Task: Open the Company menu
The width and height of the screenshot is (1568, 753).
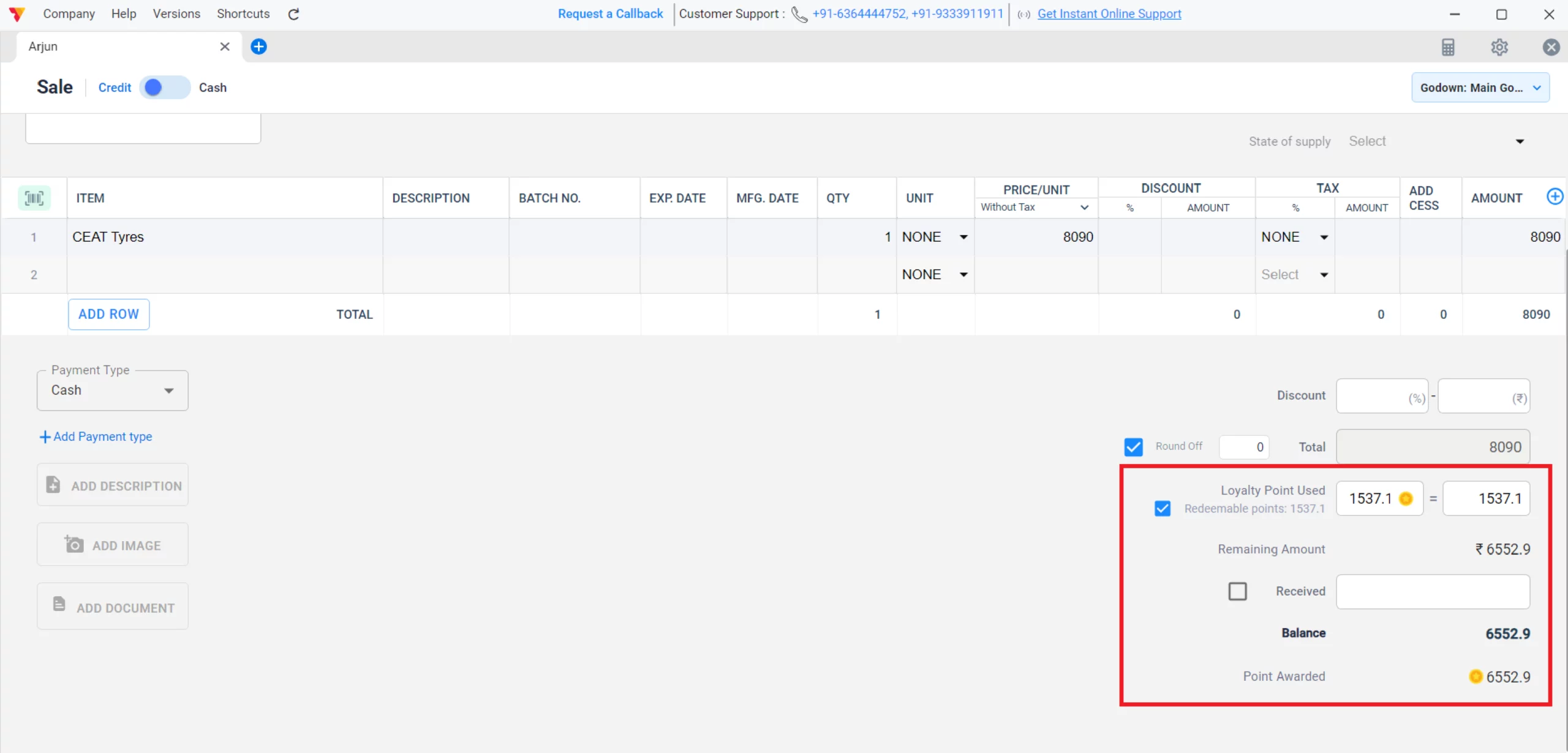Action: point(69,13)
